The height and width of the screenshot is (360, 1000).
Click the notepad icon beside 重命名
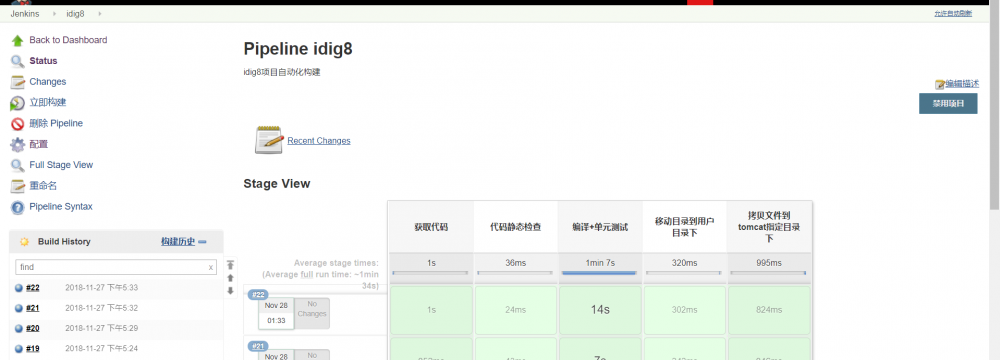click(17, 186)
